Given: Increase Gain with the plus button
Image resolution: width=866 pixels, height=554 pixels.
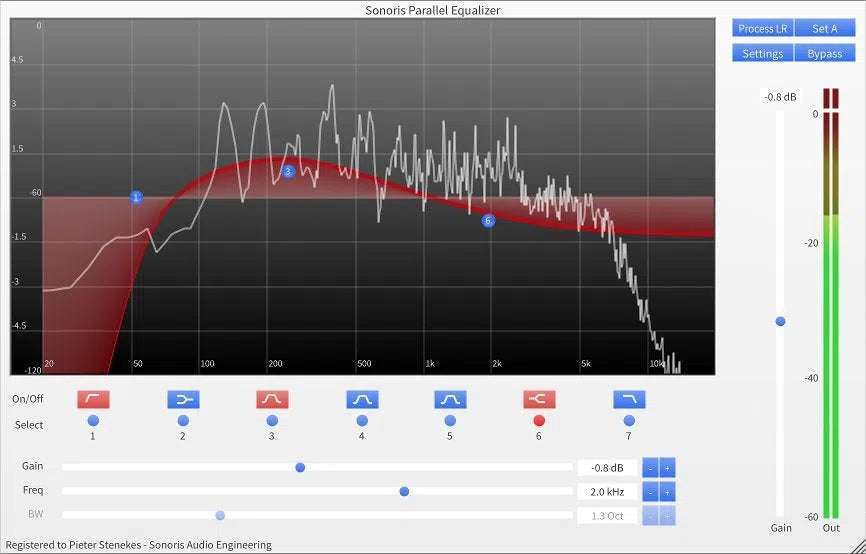Looking at the screenshot, I should pyautogui.click(x=667, y=467).
